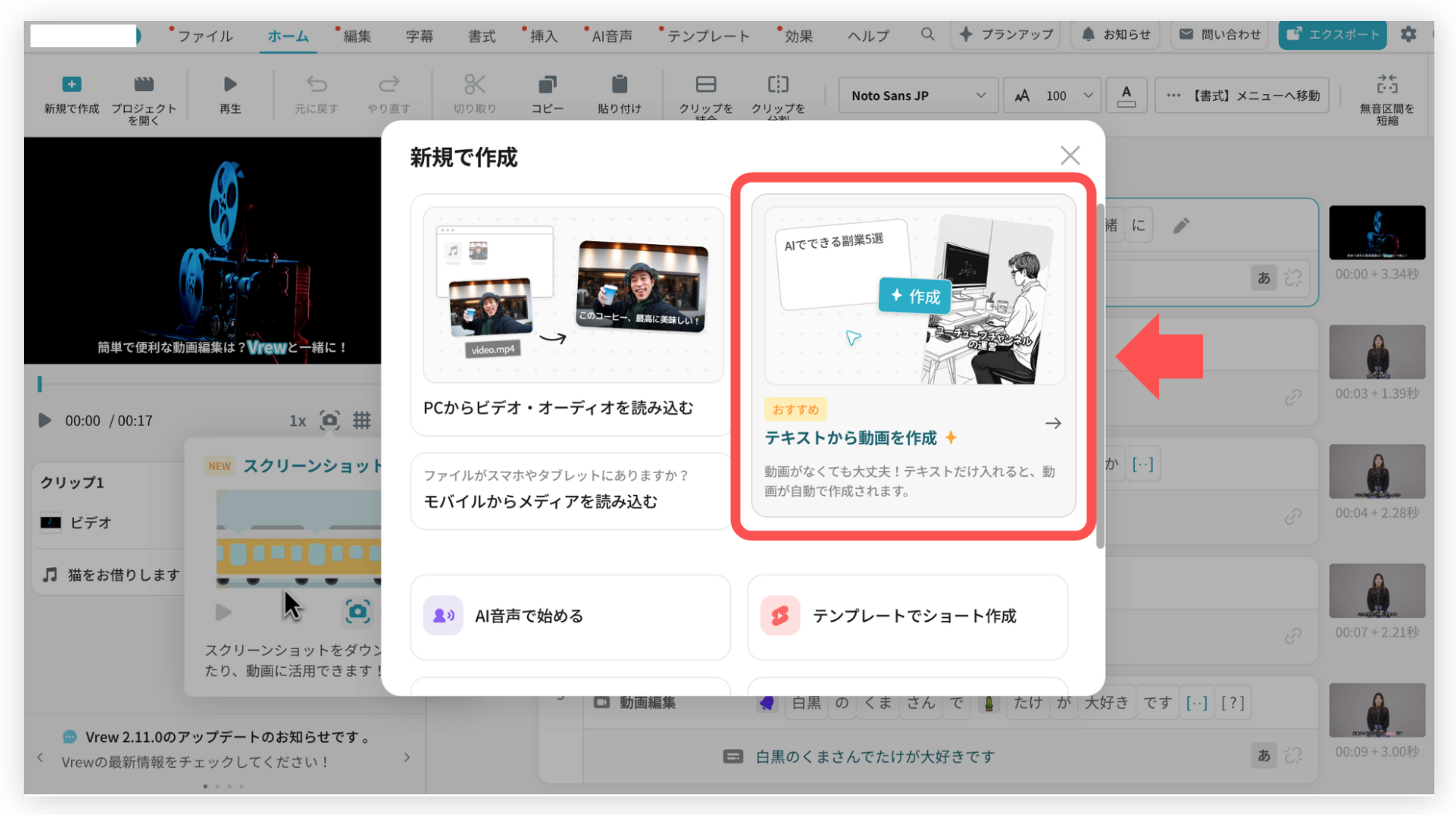Switch to the AI音声 menu tab

click(x=611, y=36)
